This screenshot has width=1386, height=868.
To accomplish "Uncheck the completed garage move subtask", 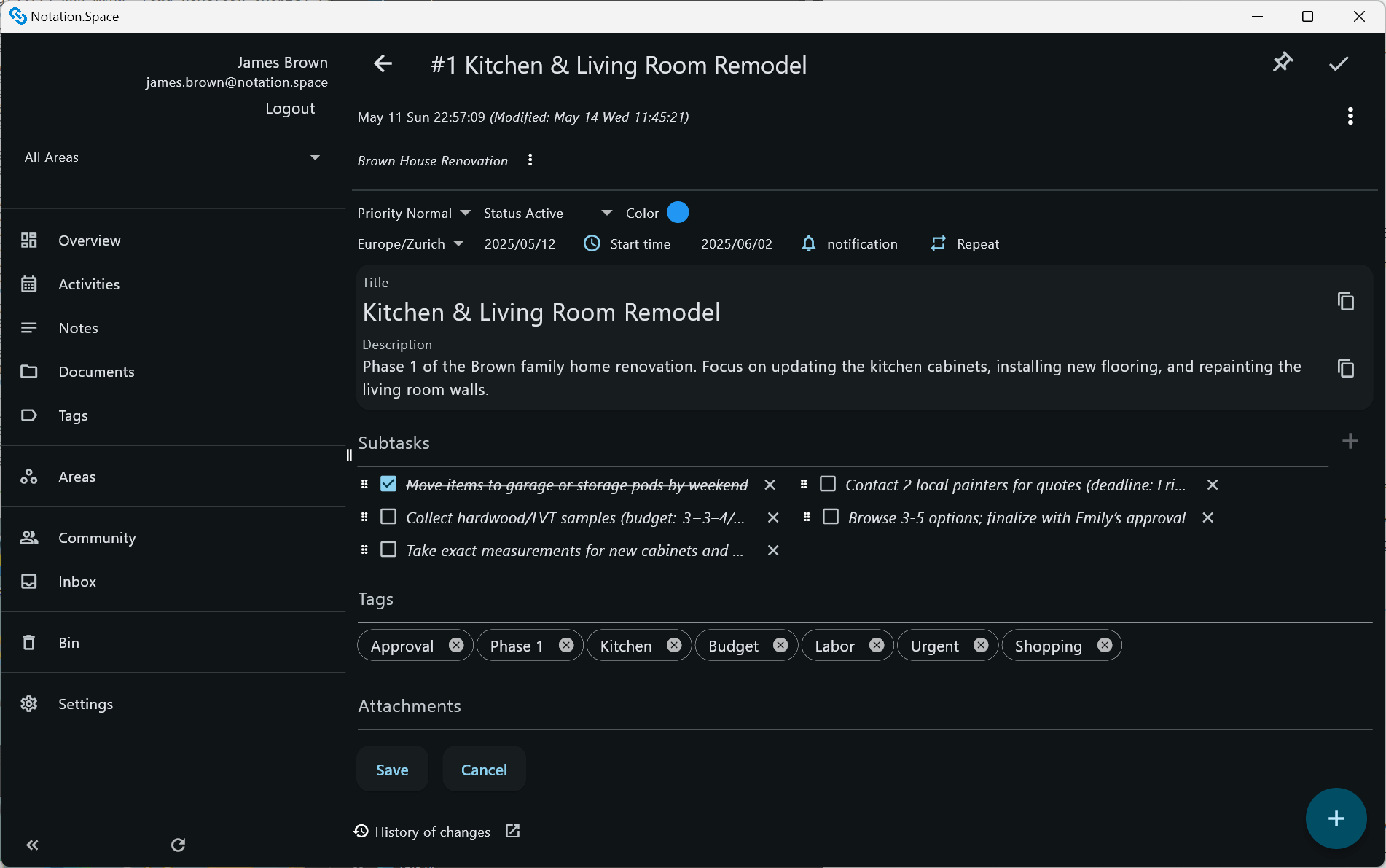I will click(388, 483).
